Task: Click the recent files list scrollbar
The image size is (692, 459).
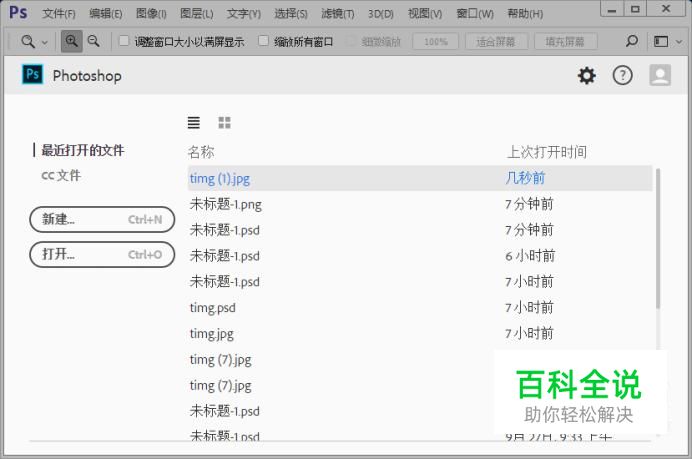Action: (658, 238)
